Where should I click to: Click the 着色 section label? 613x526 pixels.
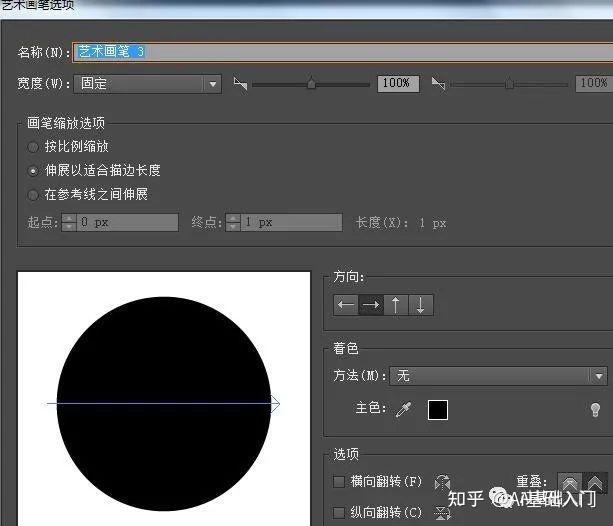(x=346, y=348)
